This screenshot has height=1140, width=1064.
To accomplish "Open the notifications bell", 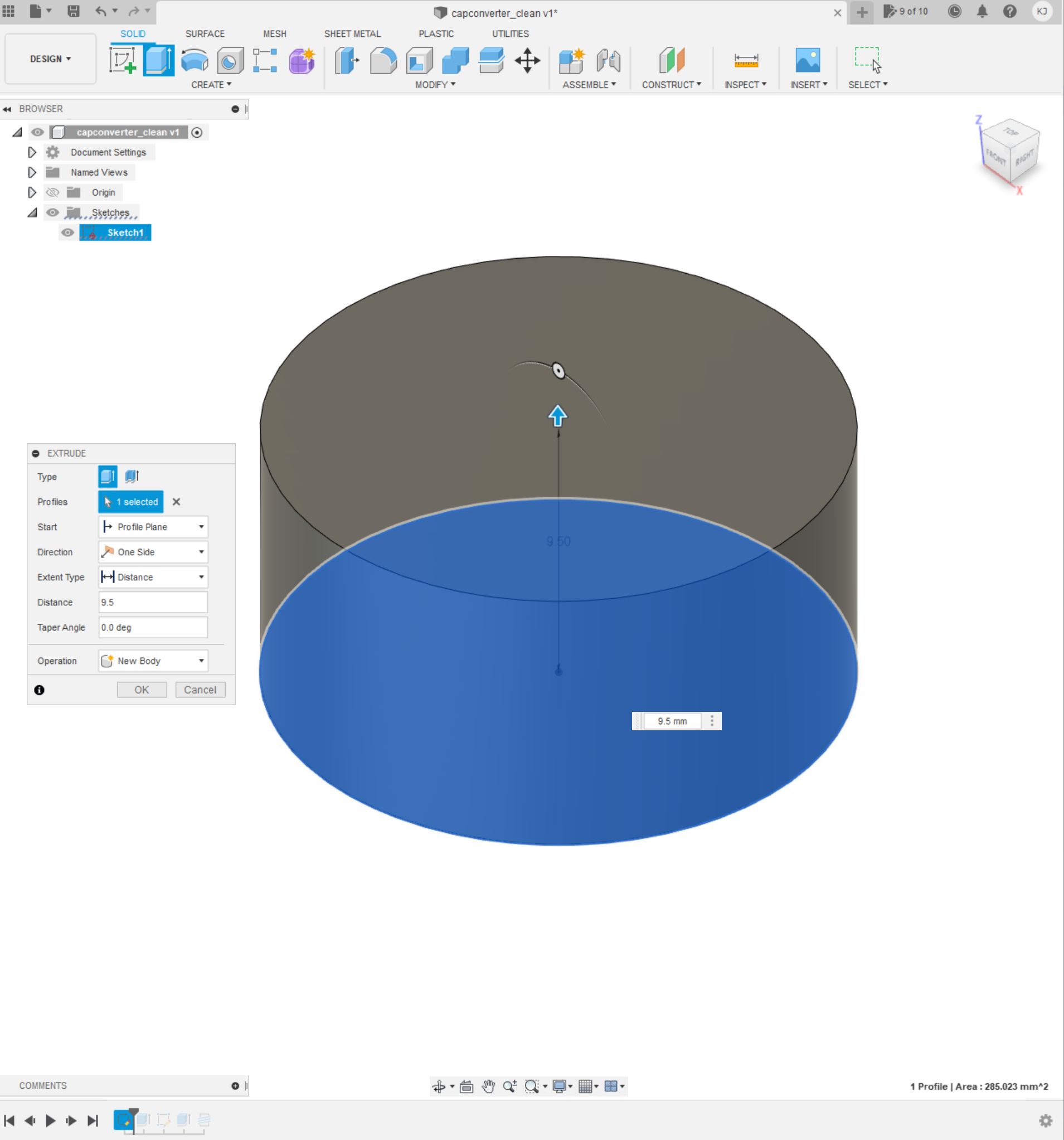I will [982, 11].
